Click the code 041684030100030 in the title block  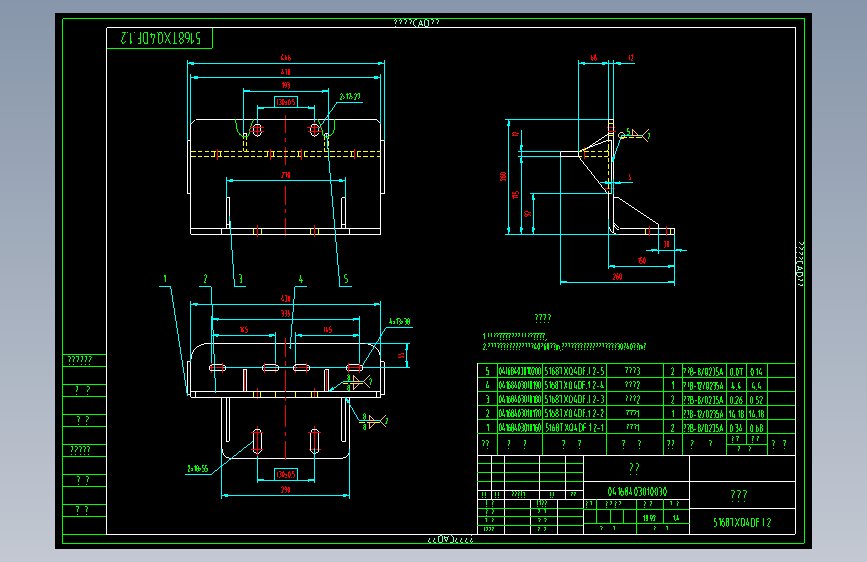[x=637, y=491]
